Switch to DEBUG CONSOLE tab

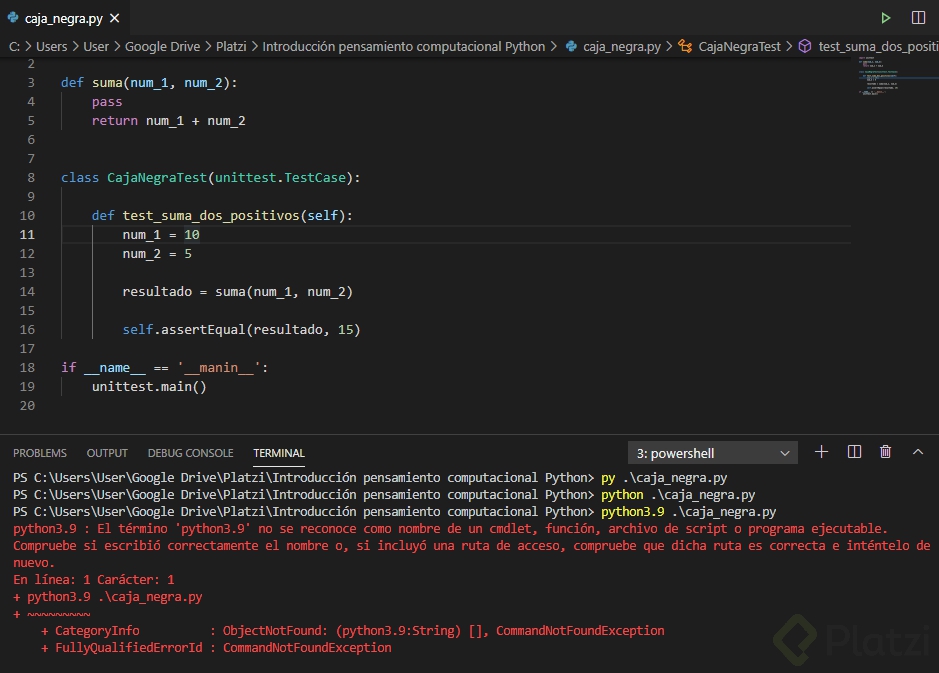[x=190, y=453]
